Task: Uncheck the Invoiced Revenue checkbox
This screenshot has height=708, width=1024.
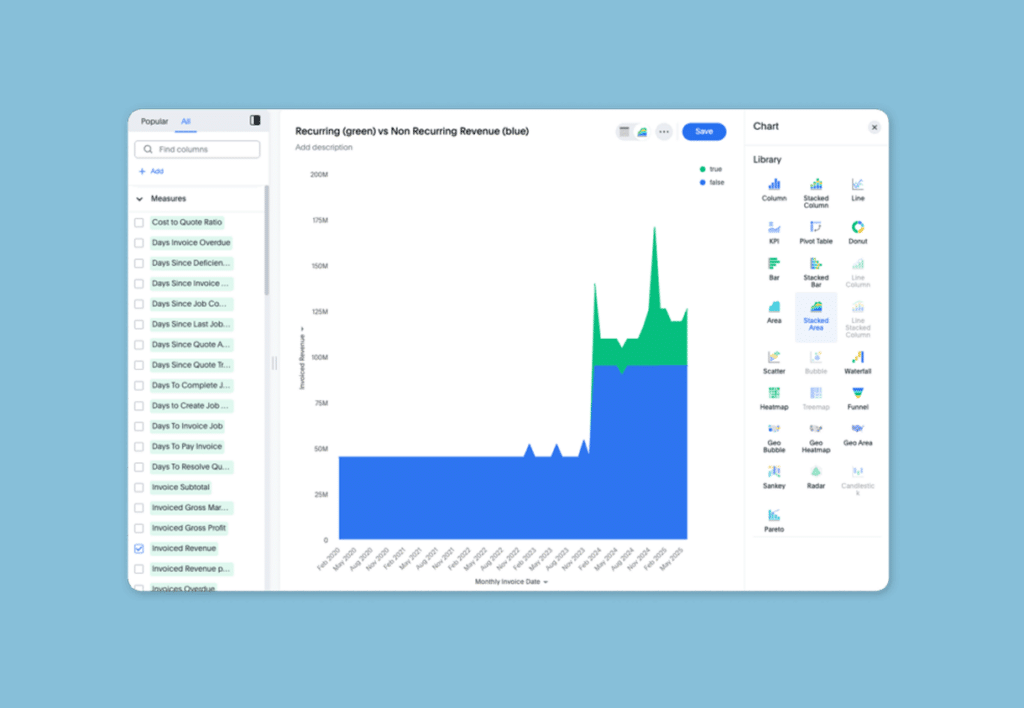Action: tap(139, 549)
